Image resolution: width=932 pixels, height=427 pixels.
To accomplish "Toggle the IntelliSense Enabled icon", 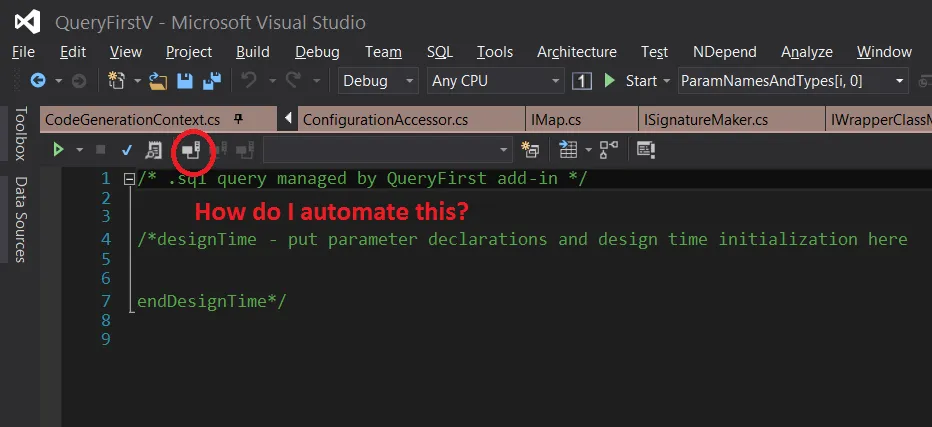I will [646, 150].
